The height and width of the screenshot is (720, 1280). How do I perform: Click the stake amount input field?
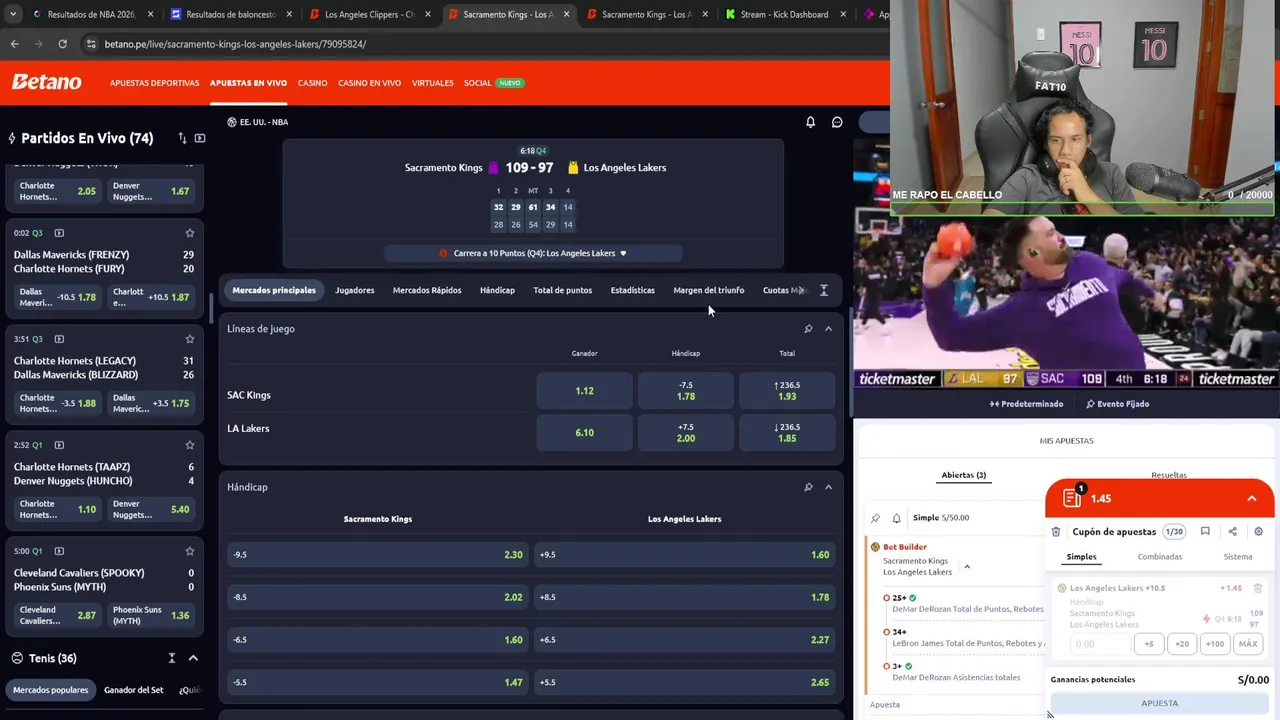point(1099,644)
